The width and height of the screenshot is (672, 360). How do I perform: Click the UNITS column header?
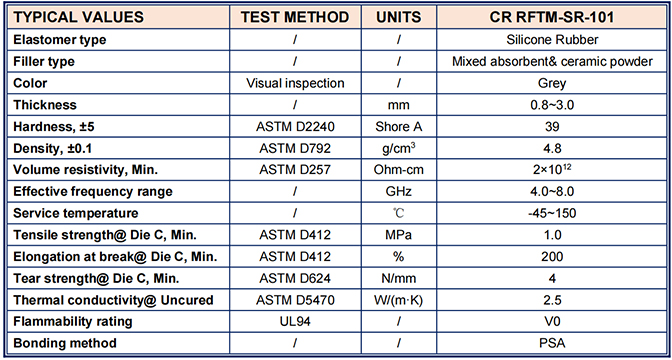(x=399, y=17)
